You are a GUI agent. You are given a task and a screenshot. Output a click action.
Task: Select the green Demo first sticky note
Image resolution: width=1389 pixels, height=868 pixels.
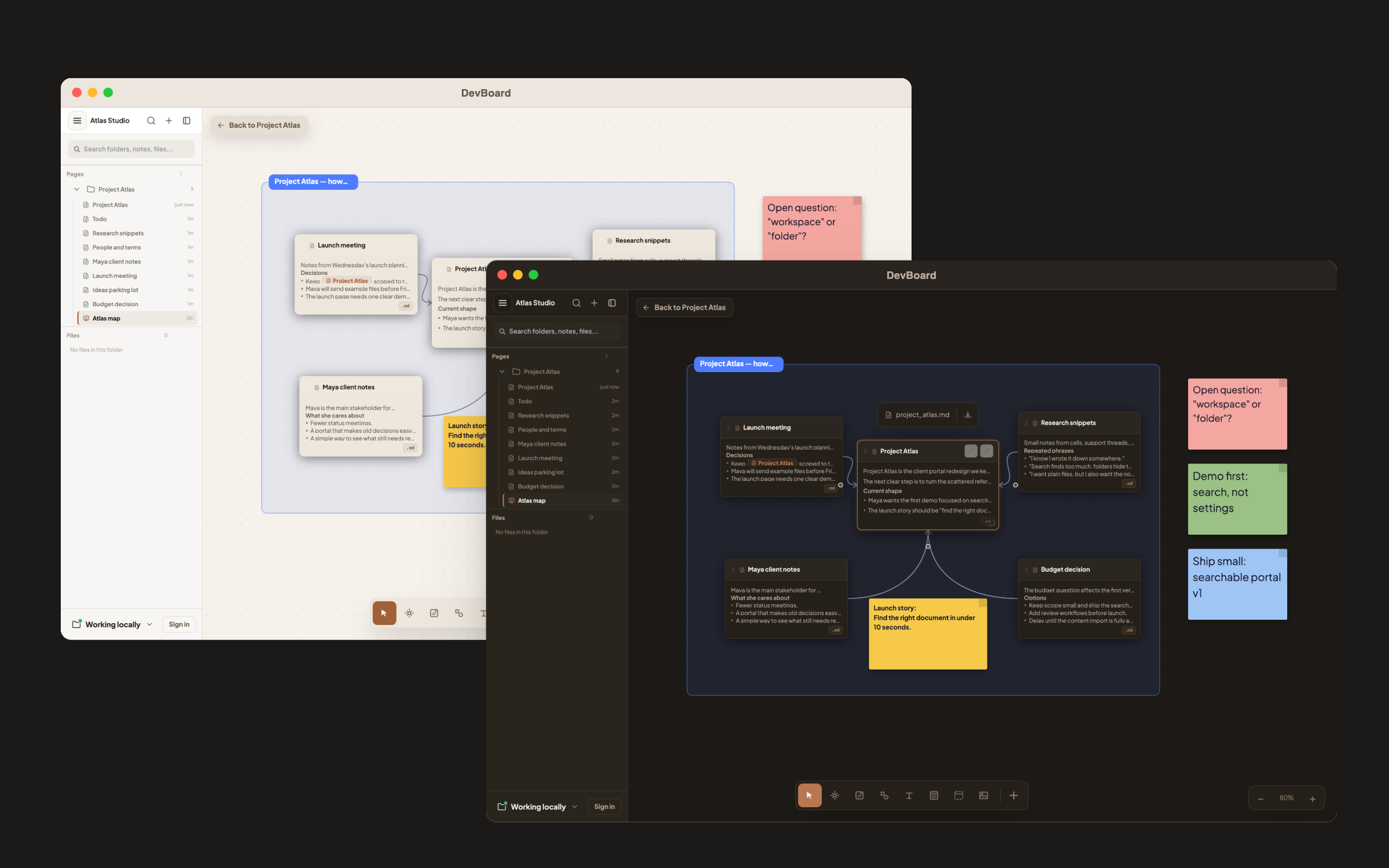pyautogui.click(x=1237, y=499)
